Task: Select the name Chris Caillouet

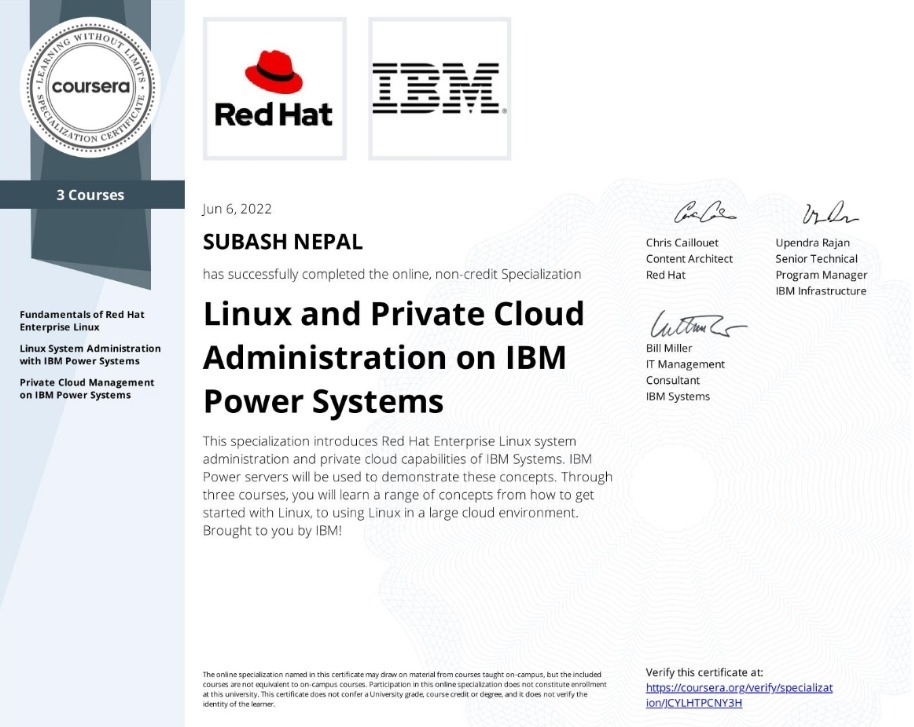Action: [x=682, y=243]
